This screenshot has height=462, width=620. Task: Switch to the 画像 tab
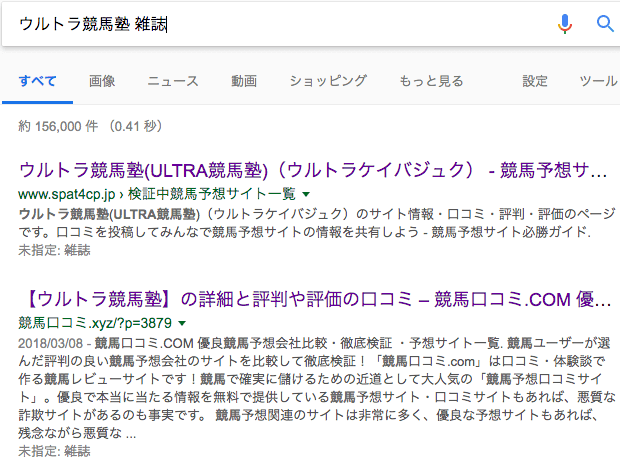pos(102,81)
